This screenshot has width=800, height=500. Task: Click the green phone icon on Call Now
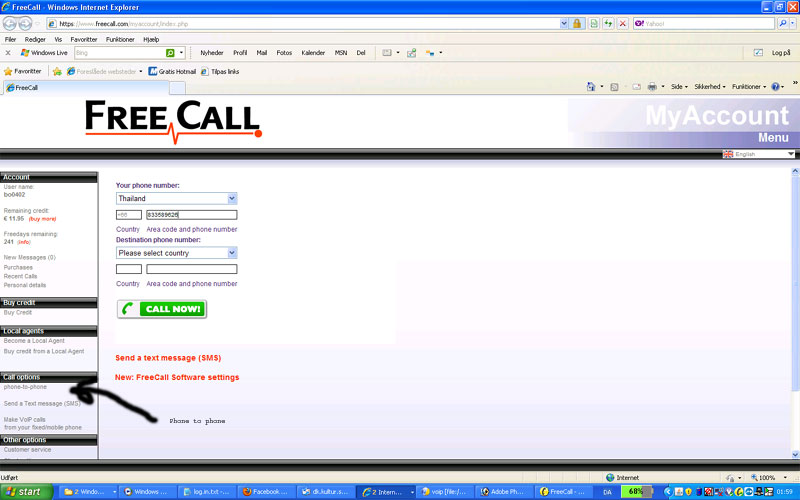pyautogui.click(x=128, y=309)
